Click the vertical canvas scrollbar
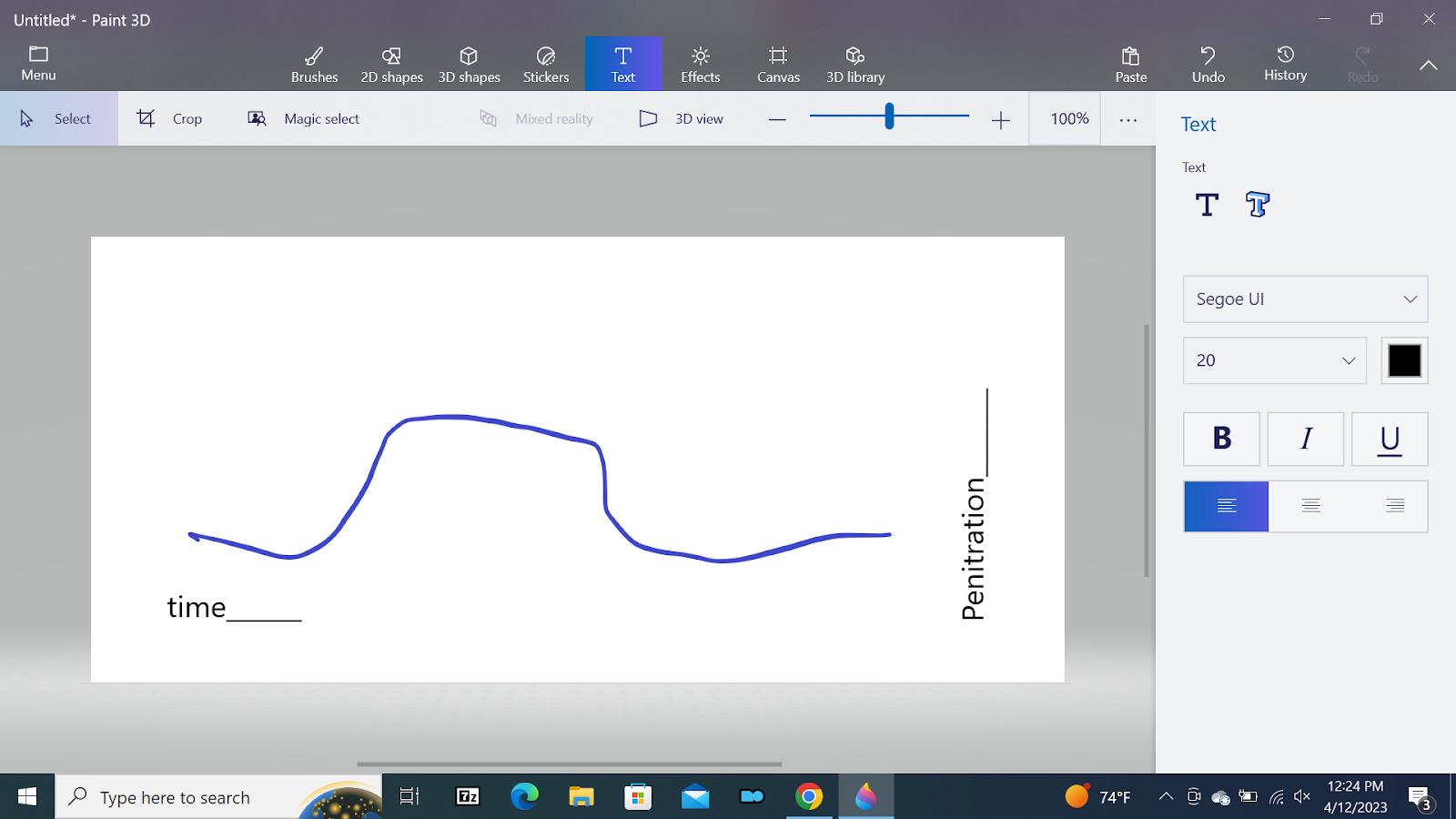This screenshot has width=1456, height=819. (x=1147, y=450)
